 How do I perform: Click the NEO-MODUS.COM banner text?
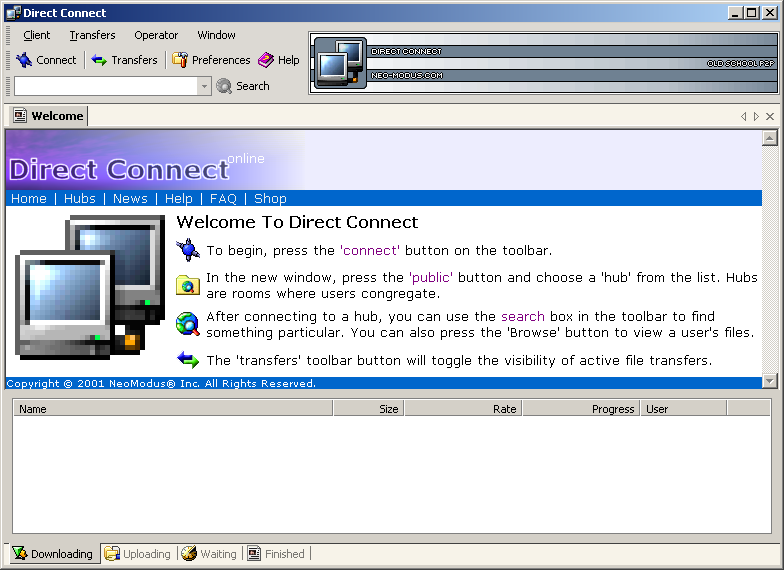click(406, 76)
